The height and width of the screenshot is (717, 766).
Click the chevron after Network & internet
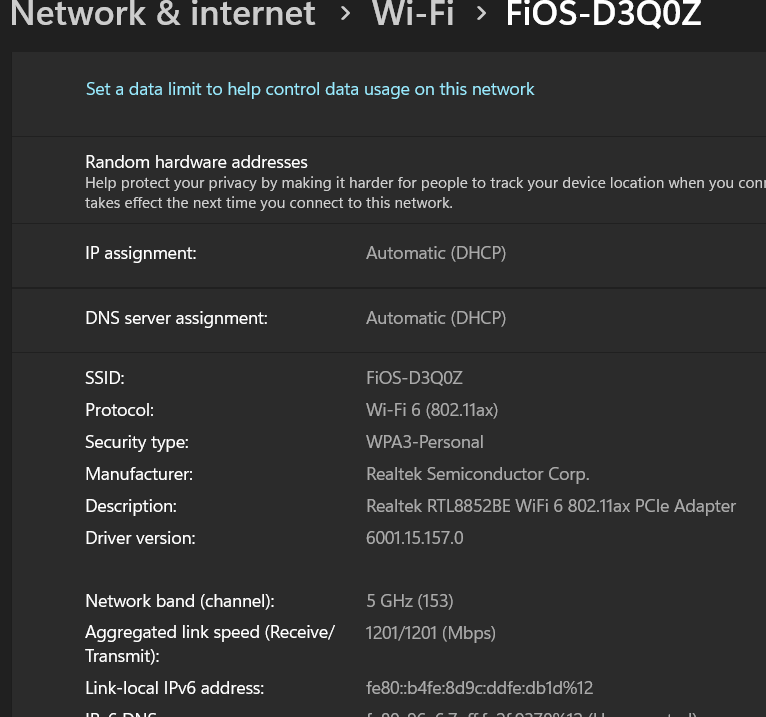click(x=345, y=14)
